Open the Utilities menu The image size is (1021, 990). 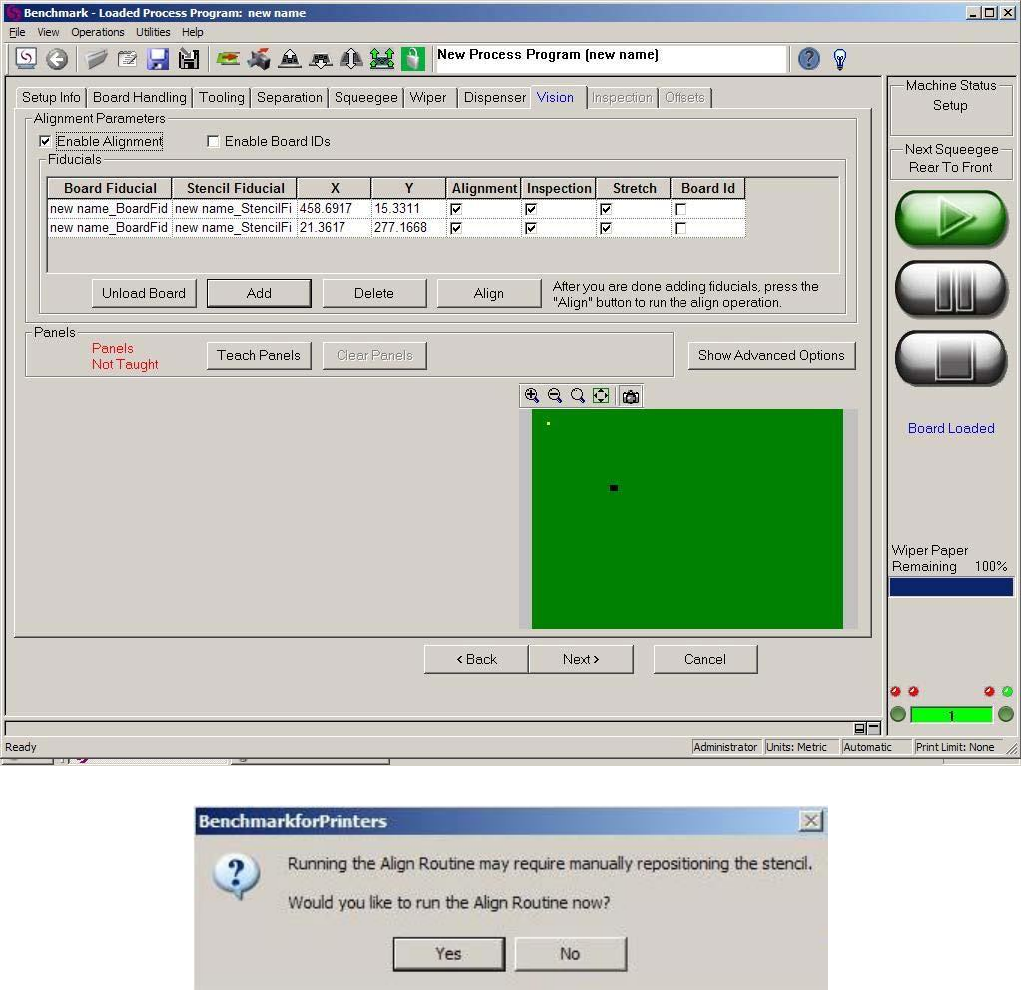pyautogui.click(x=153, y=32)
